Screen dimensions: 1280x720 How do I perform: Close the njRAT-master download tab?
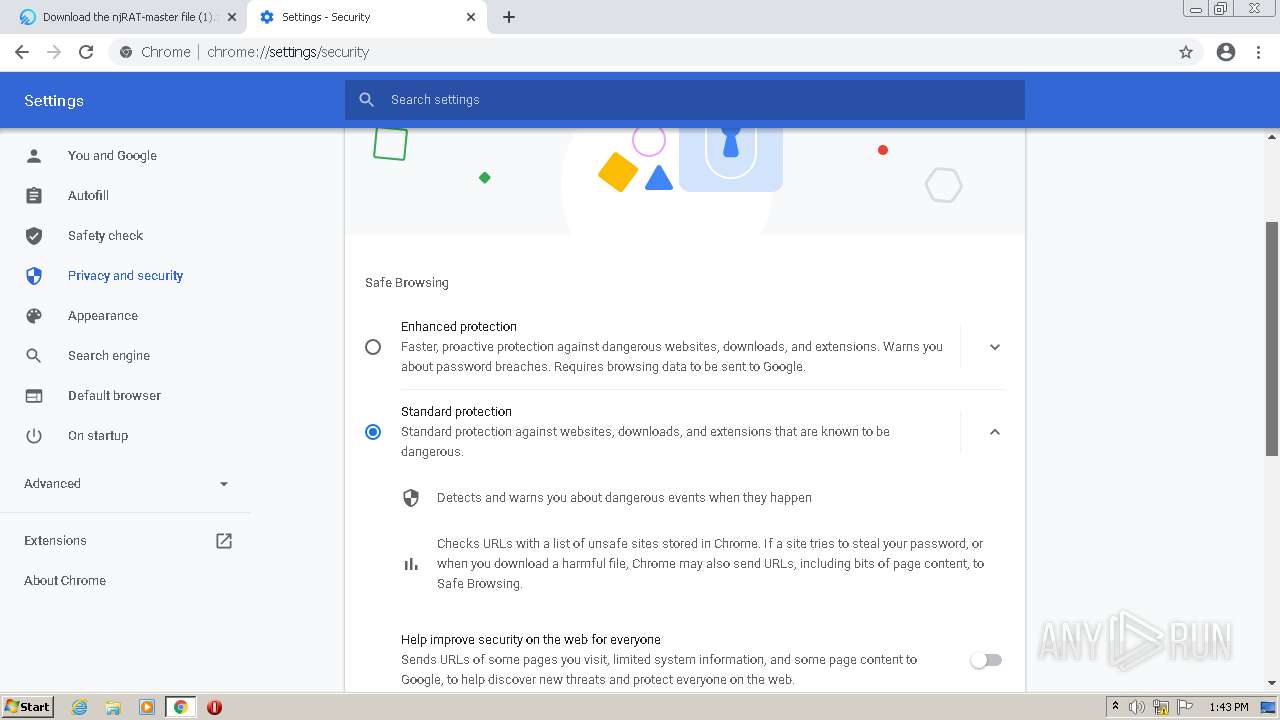[231, 17]
